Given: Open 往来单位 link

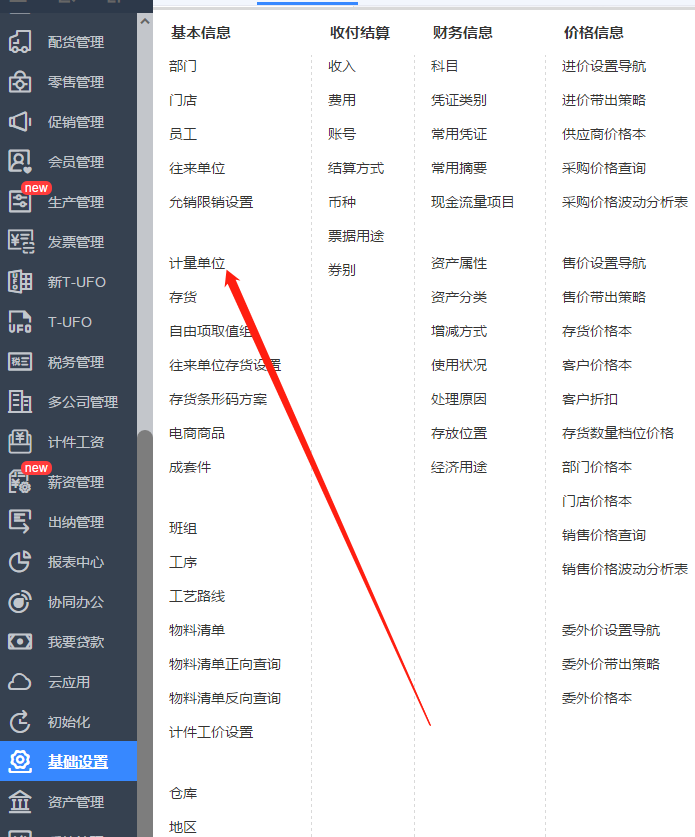Looking at the screenshot, I should click(197, 168).
